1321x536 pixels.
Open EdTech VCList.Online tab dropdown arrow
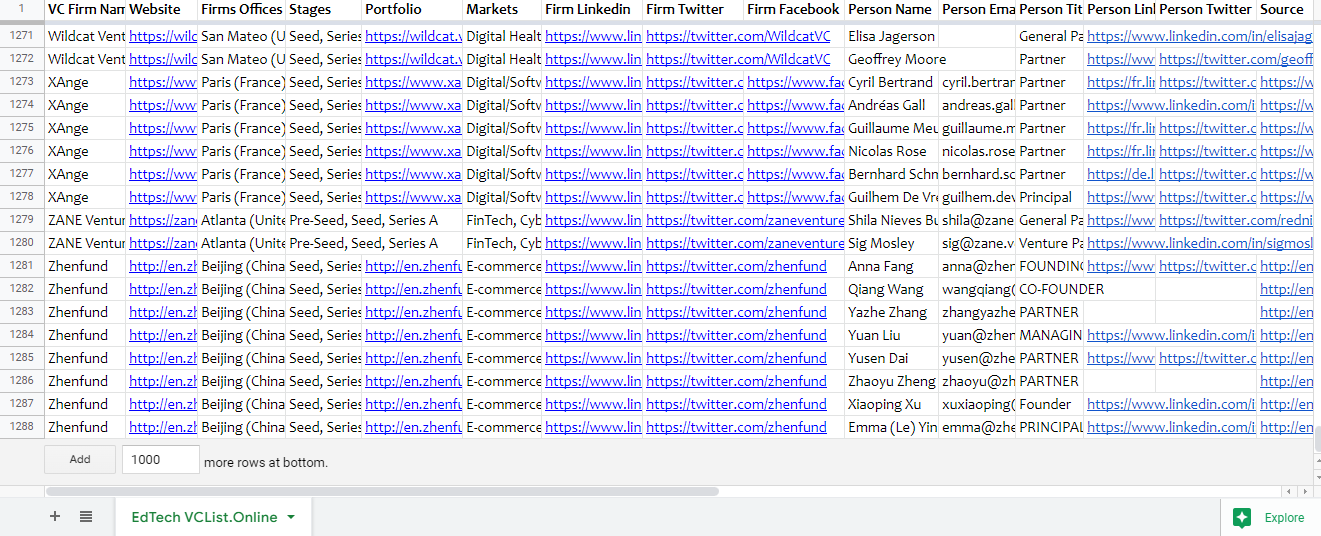(x=291, y=517)
